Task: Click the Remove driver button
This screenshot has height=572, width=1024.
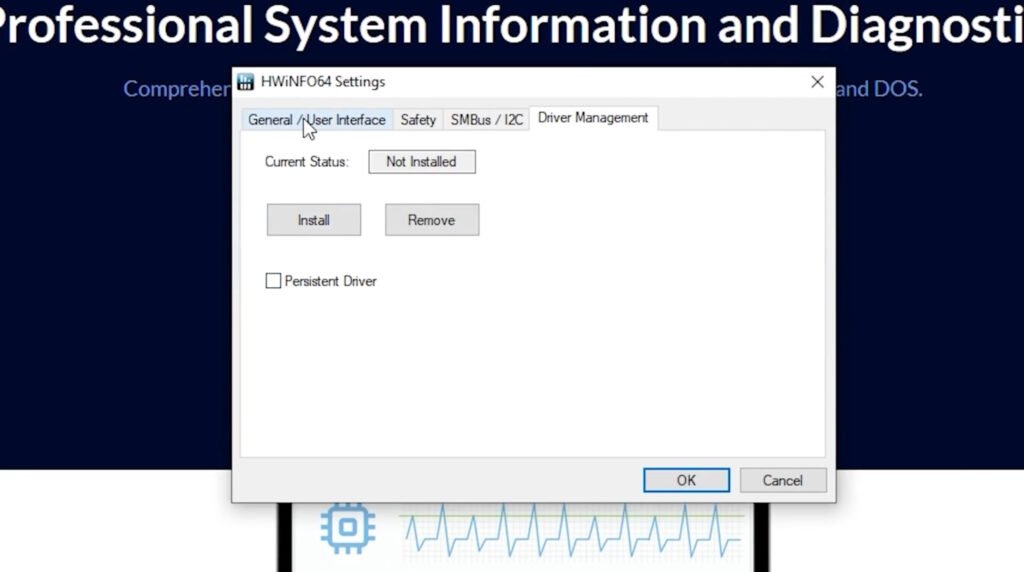Action: (x=432, y=220)
